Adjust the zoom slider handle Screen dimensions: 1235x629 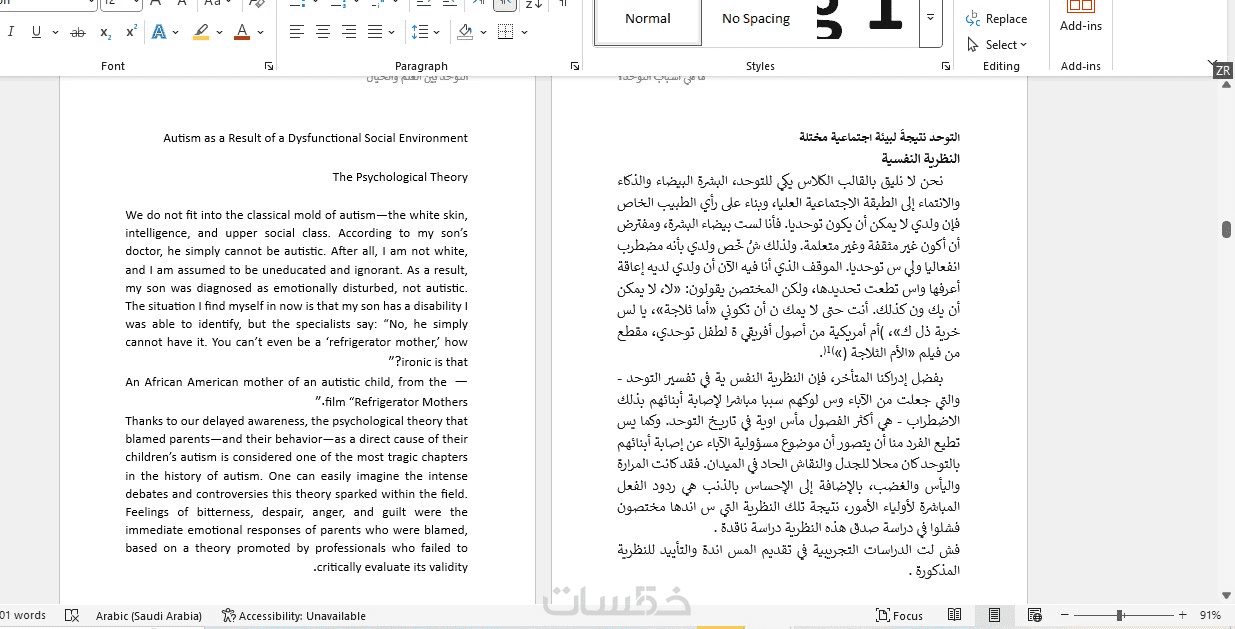(x=1120, y=616)
